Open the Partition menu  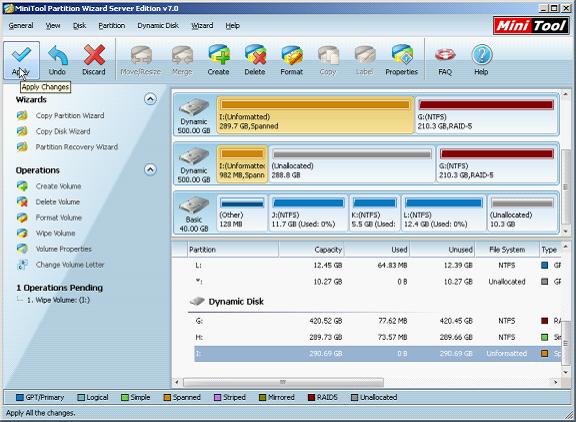click(x=112, y=26)
